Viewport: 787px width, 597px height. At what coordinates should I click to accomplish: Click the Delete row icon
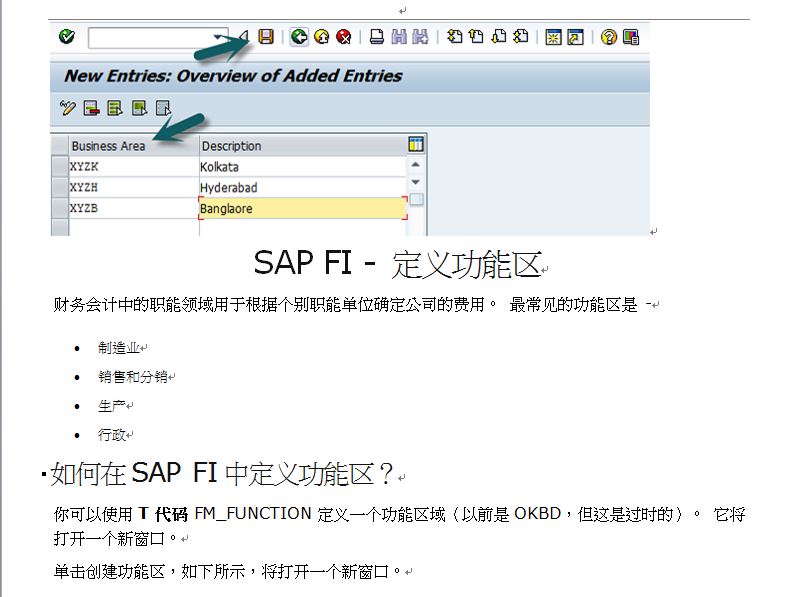tap(91, 108)
